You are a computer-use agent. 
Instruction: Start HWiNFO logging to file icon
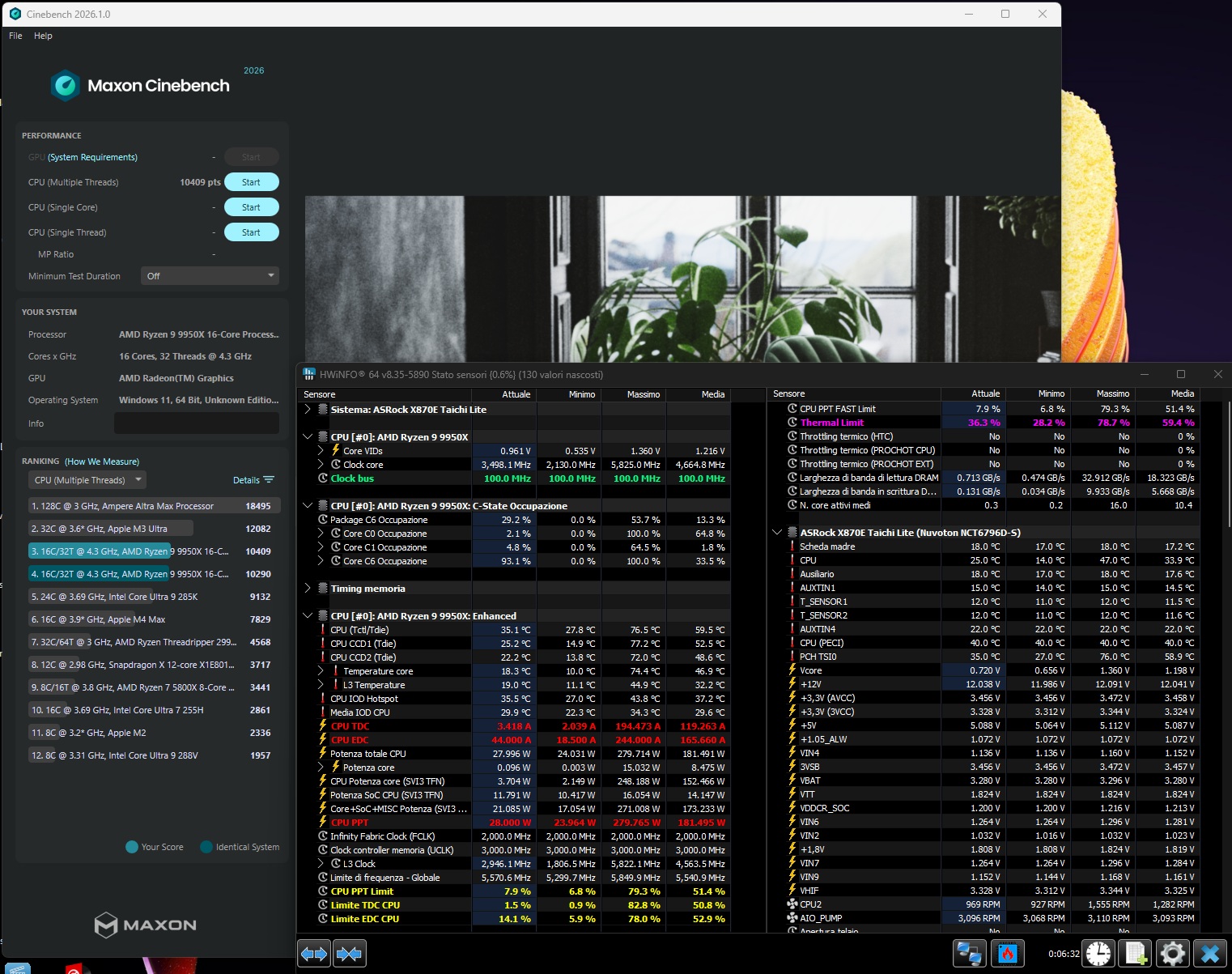[x=1135, y=954]
